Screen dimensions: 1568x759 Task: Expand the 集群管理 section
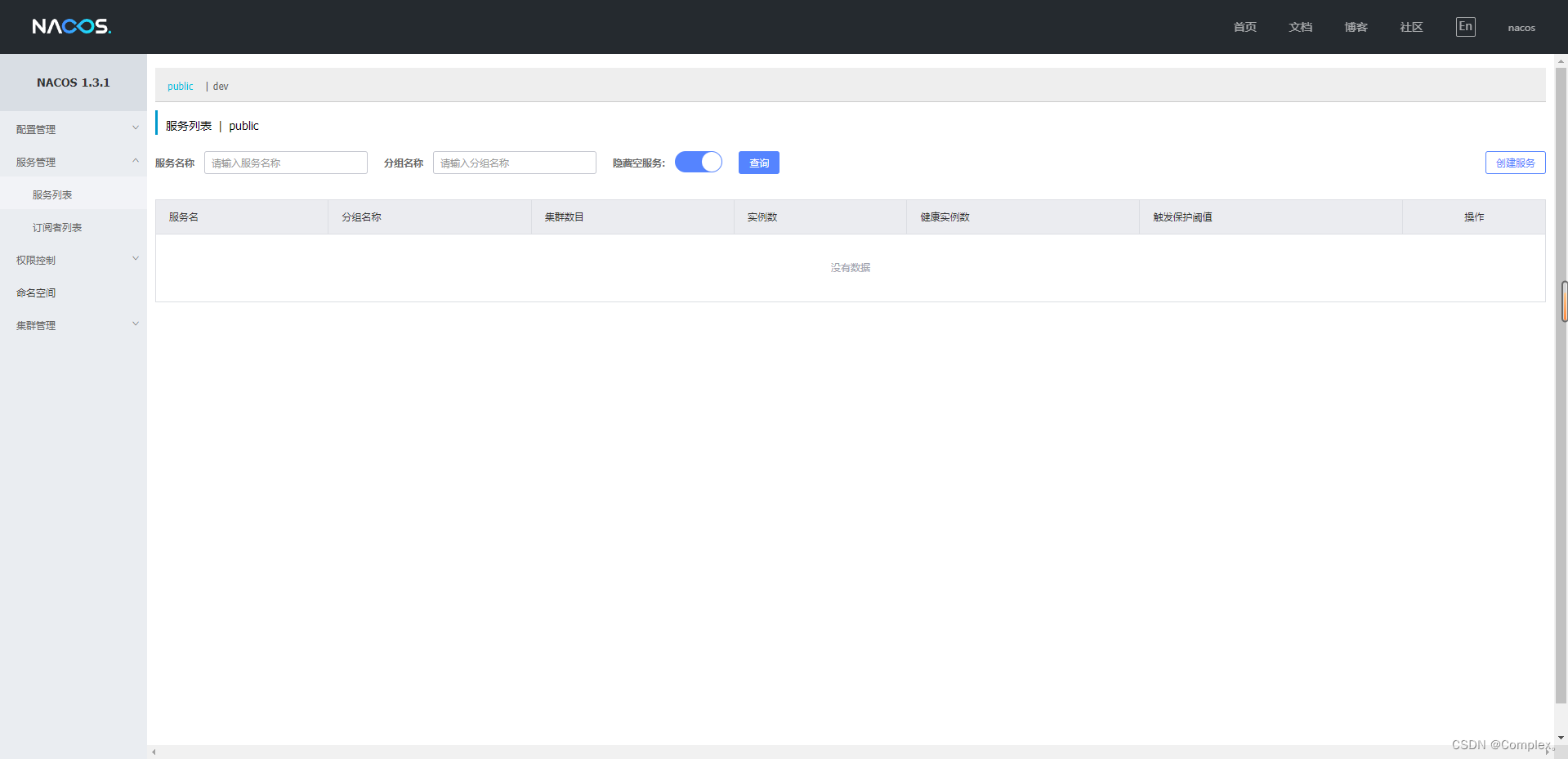[74, 324]
